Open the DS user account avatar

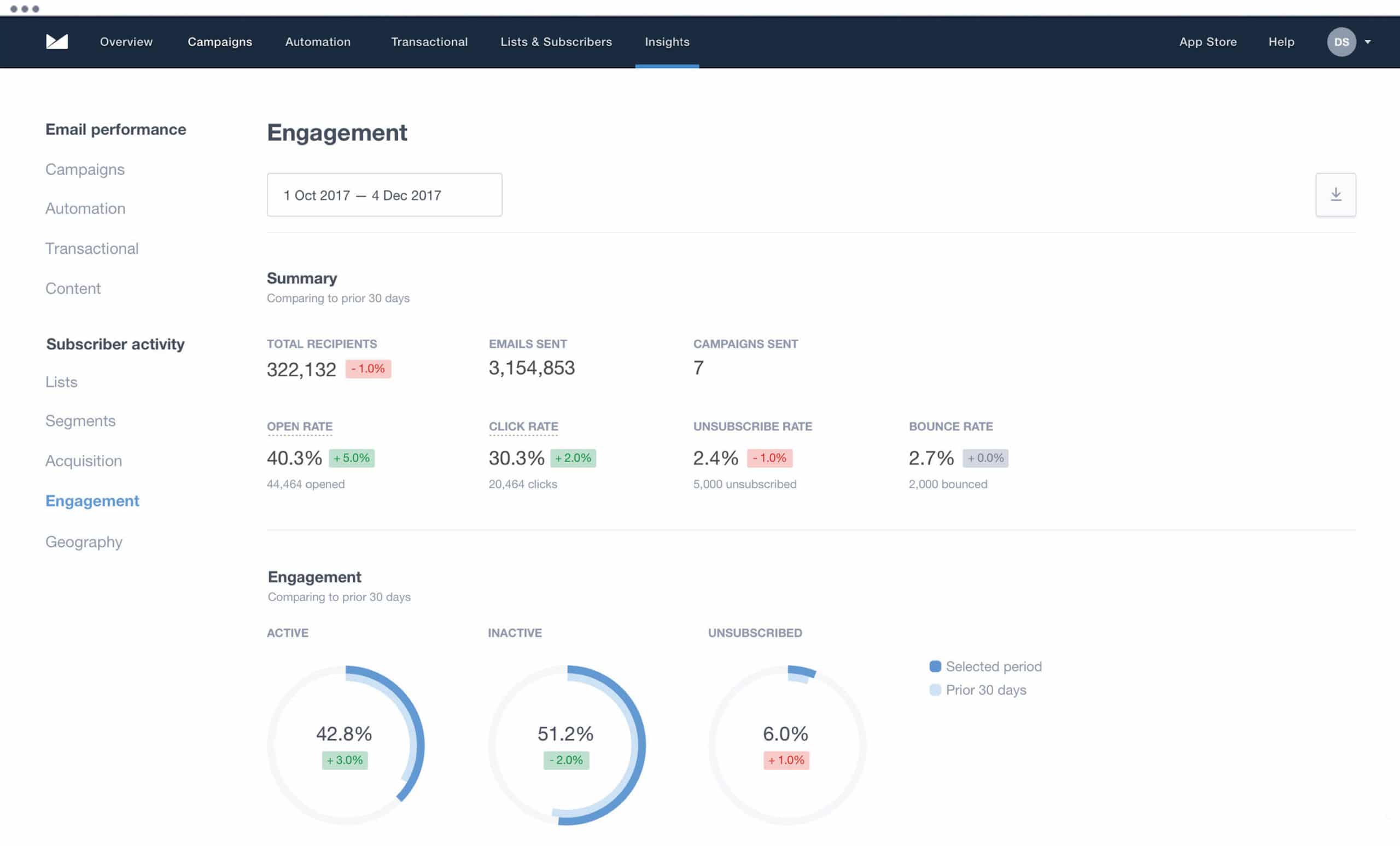1342,42
